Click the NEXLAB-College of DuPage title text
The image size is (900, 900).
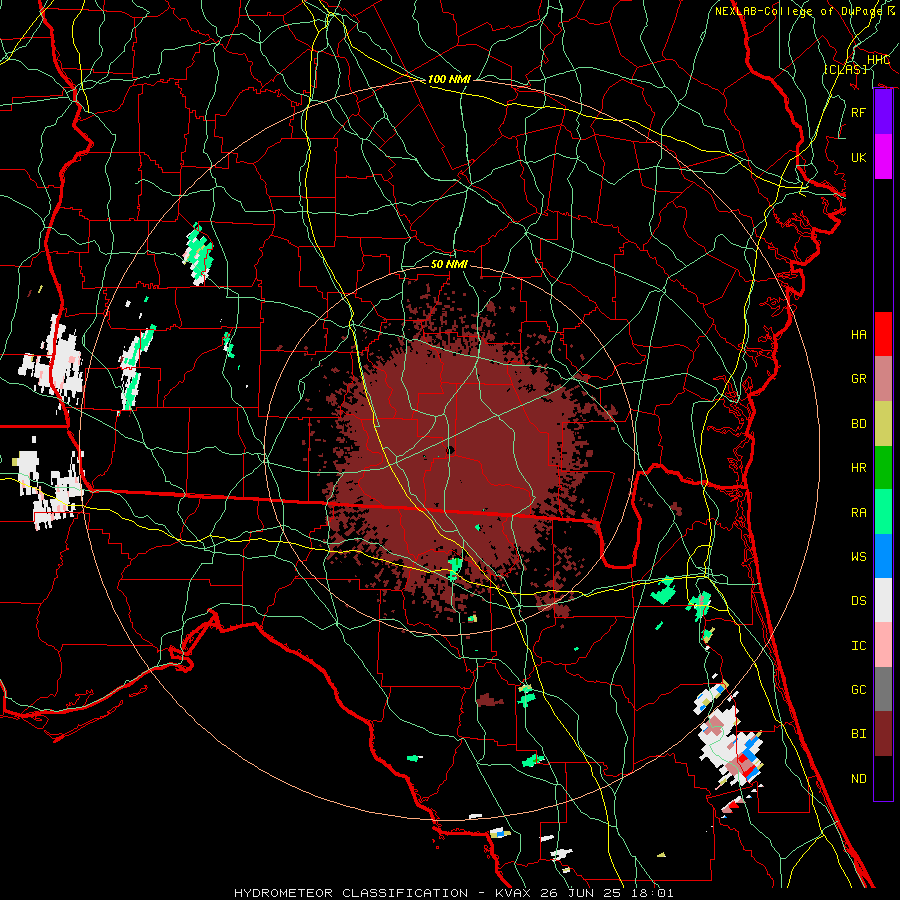tap(798, 11)
